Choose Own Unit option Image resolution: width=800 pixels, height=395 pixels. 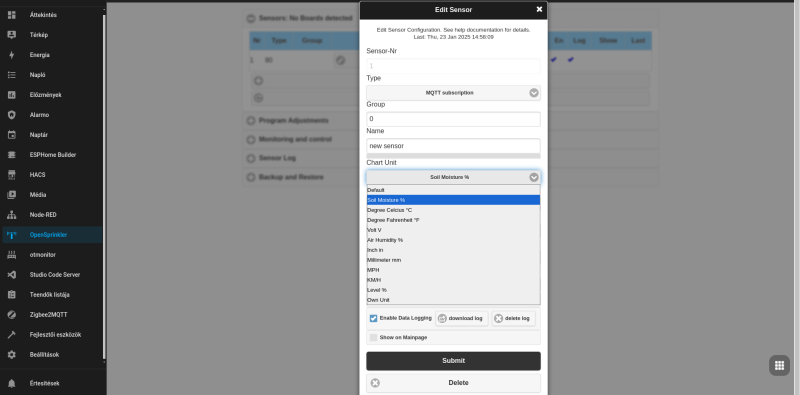point(453,300)
